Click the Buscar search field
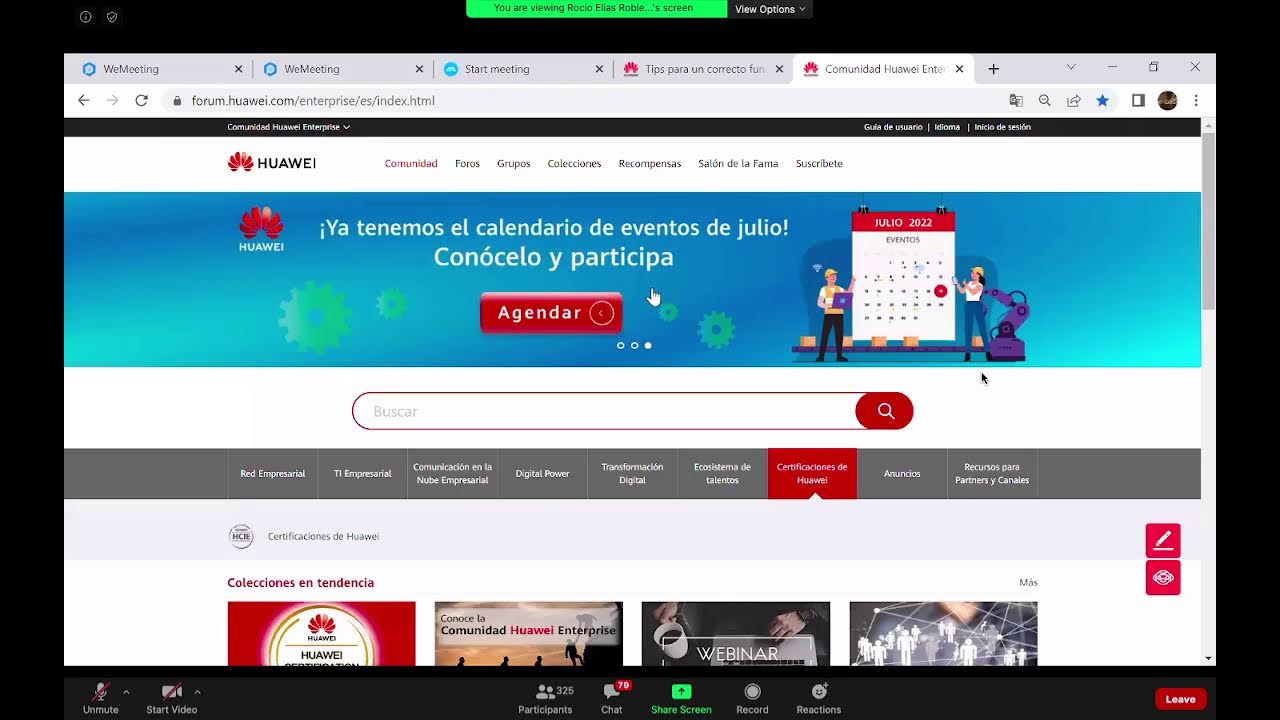 point(604,411)
